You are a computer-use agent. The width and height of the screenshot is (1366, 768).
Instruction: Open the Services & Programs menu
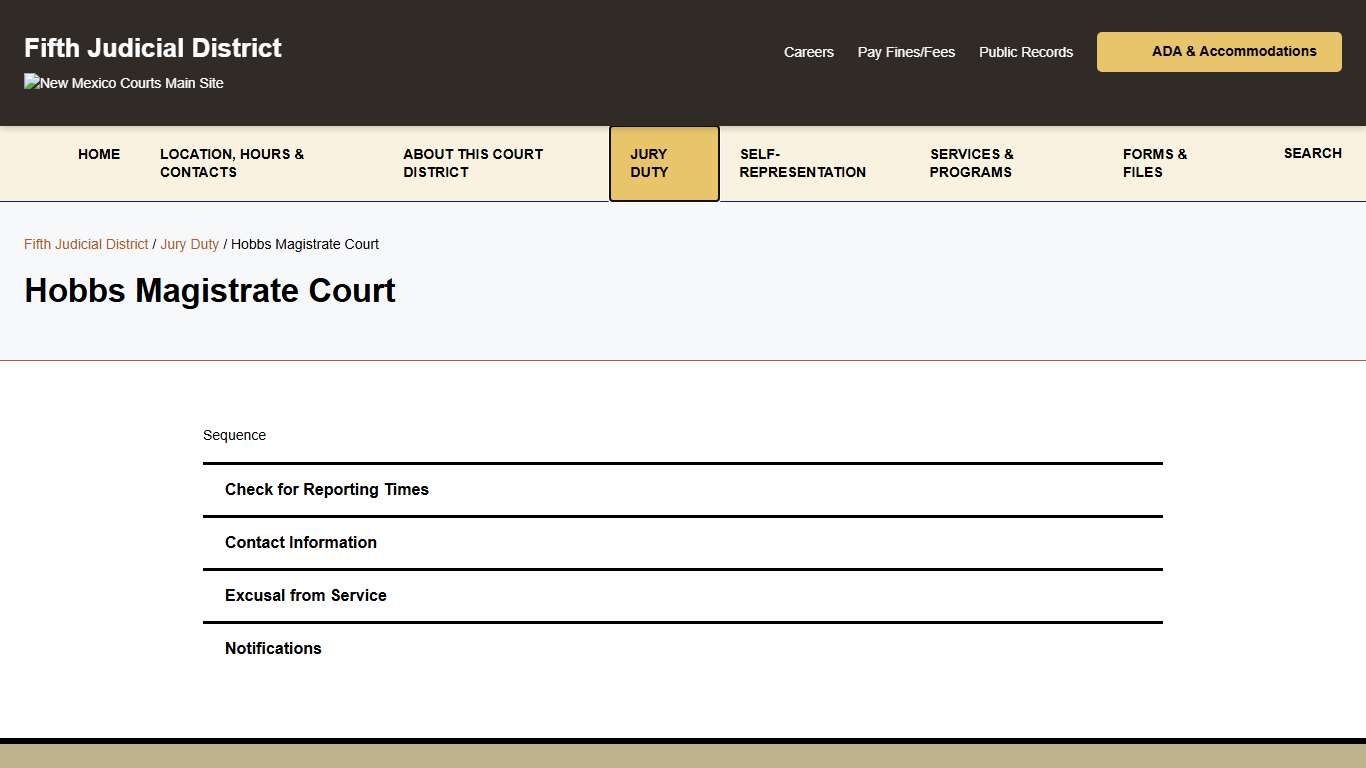[971, 163]
